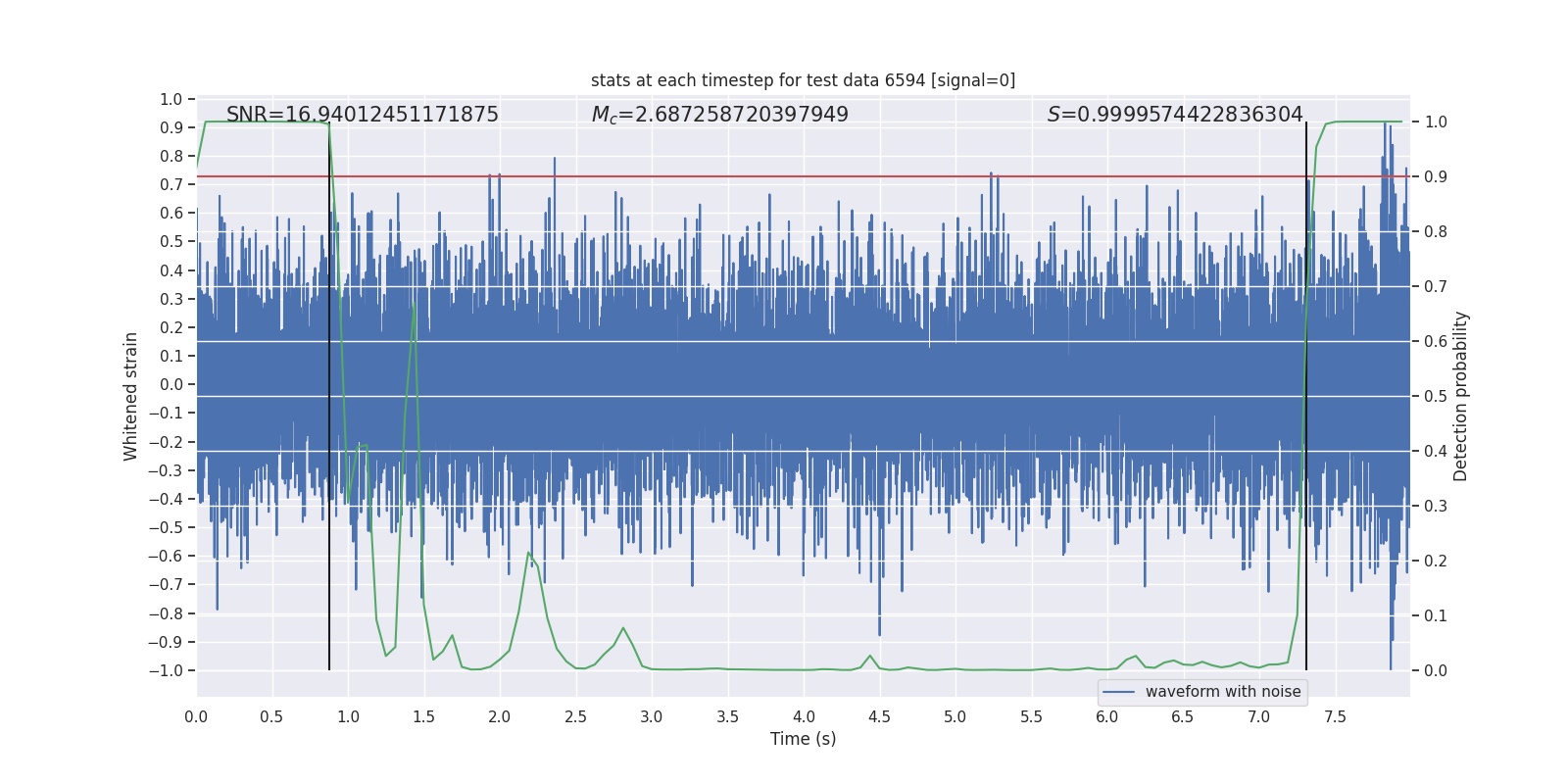Click the plot title mentioning test data 6594
Viewport: 1568px width, 784px height.
(x=803, y=80)
